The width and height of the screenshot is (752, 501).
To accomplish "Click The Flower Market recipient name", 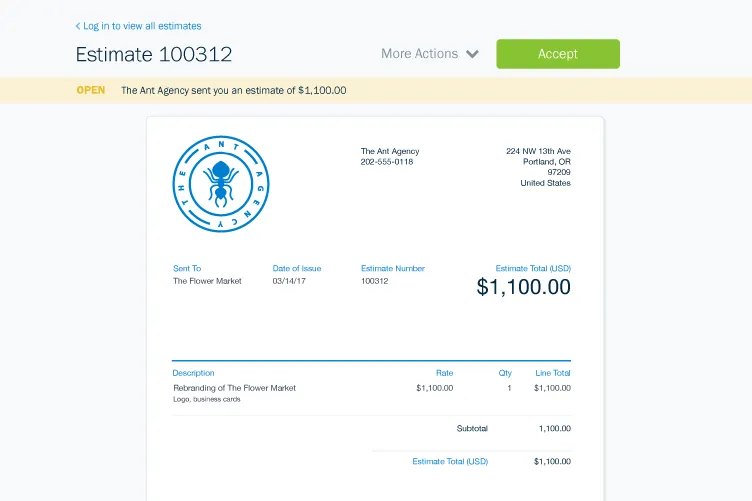I will coord(207,281).
